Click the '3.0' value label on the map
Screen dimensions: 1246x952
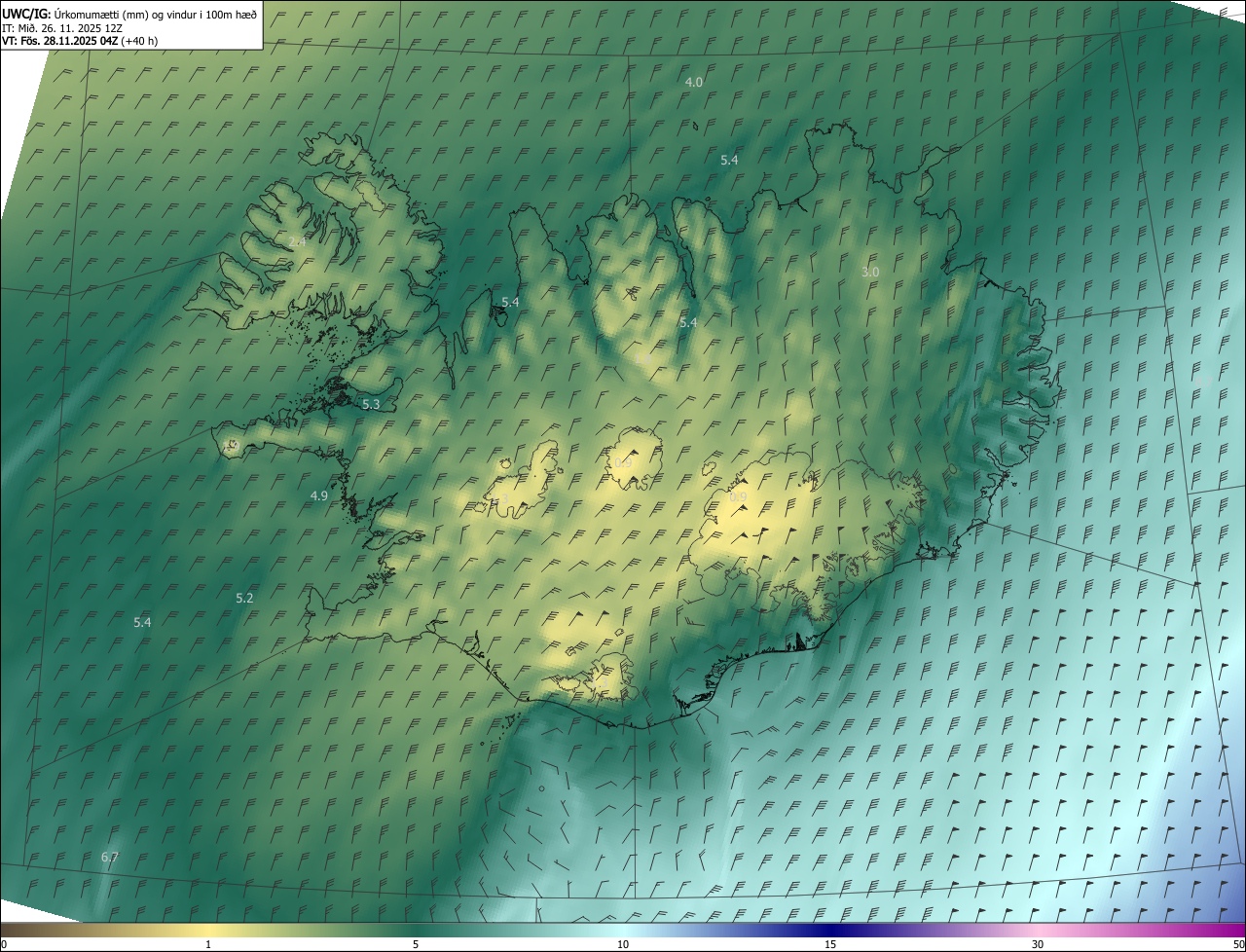[x=870, y=273]
